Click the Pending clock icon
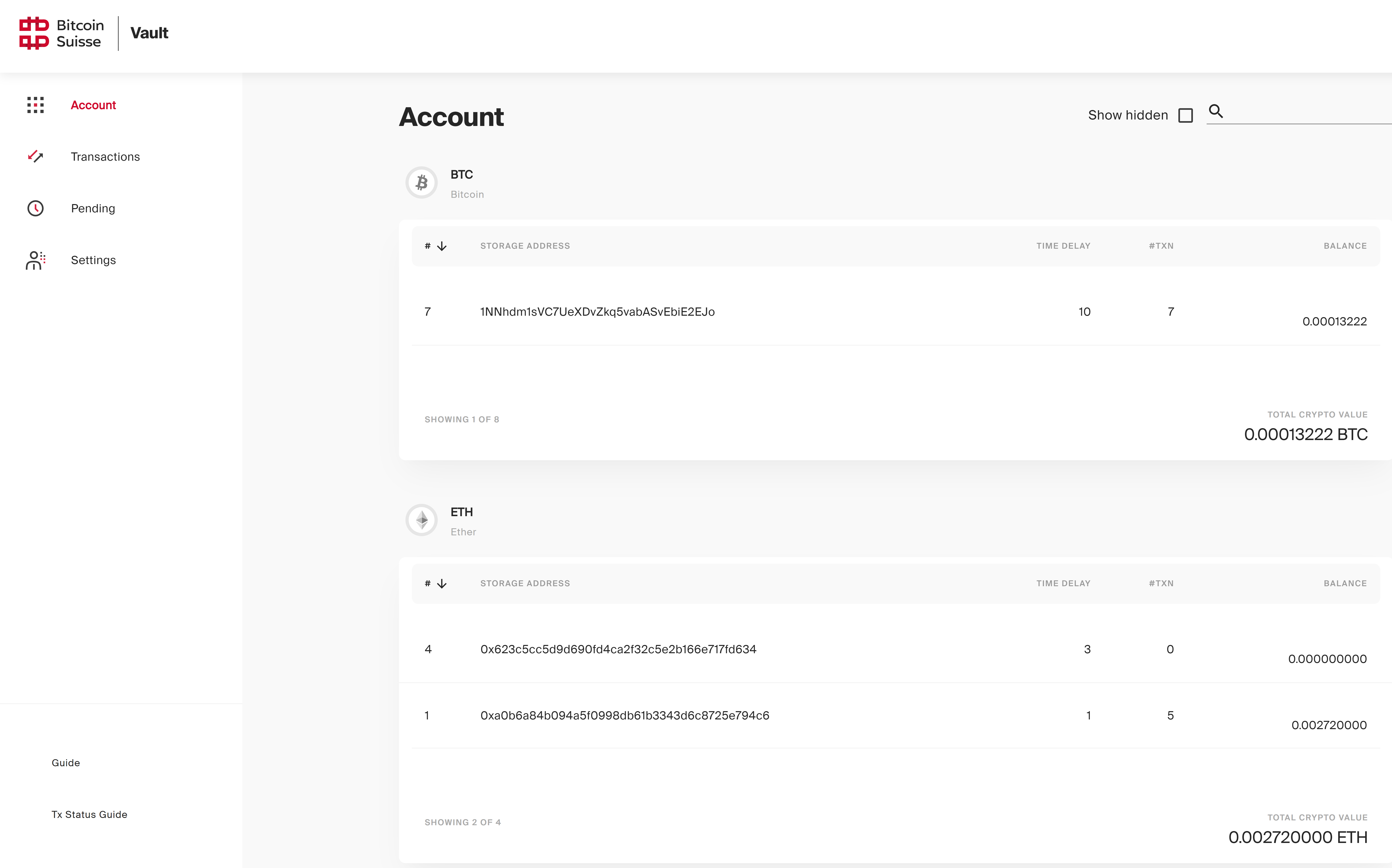The width and height of the screenshot is (1392, 868). [36, 208]
